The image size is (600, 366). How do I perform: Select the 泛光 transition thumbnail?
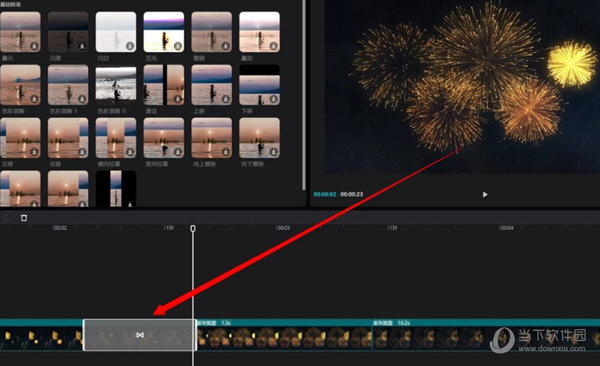point(164,32)
